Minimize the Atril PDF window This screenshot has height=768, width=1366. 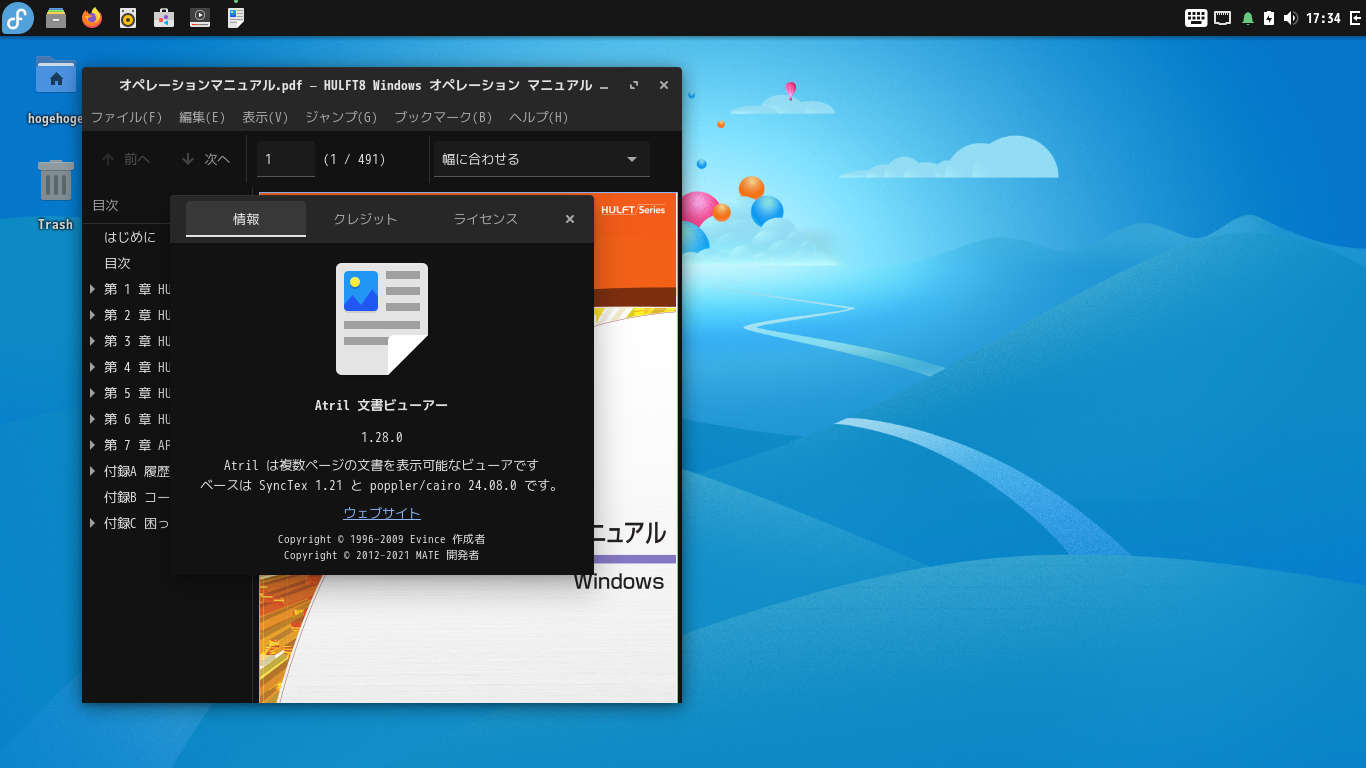(x=604, y=86)
